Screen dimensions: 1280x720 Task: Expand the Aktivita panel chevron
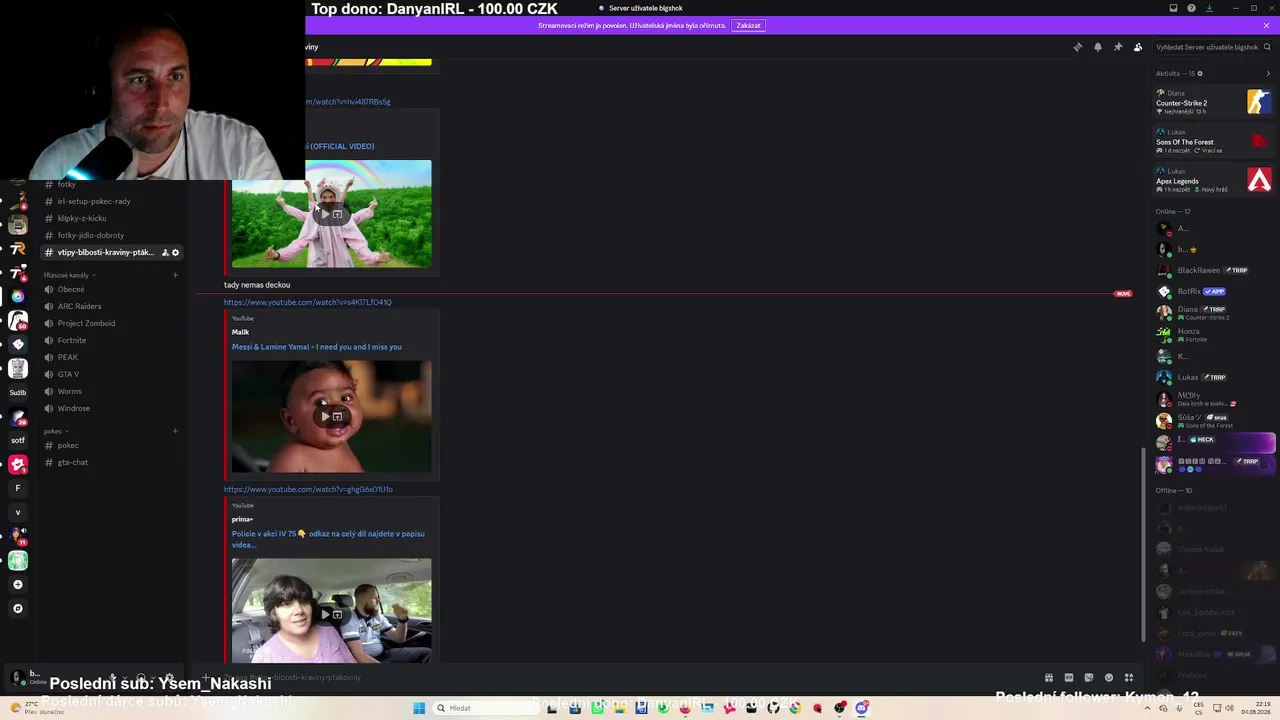coord(1268,73)
